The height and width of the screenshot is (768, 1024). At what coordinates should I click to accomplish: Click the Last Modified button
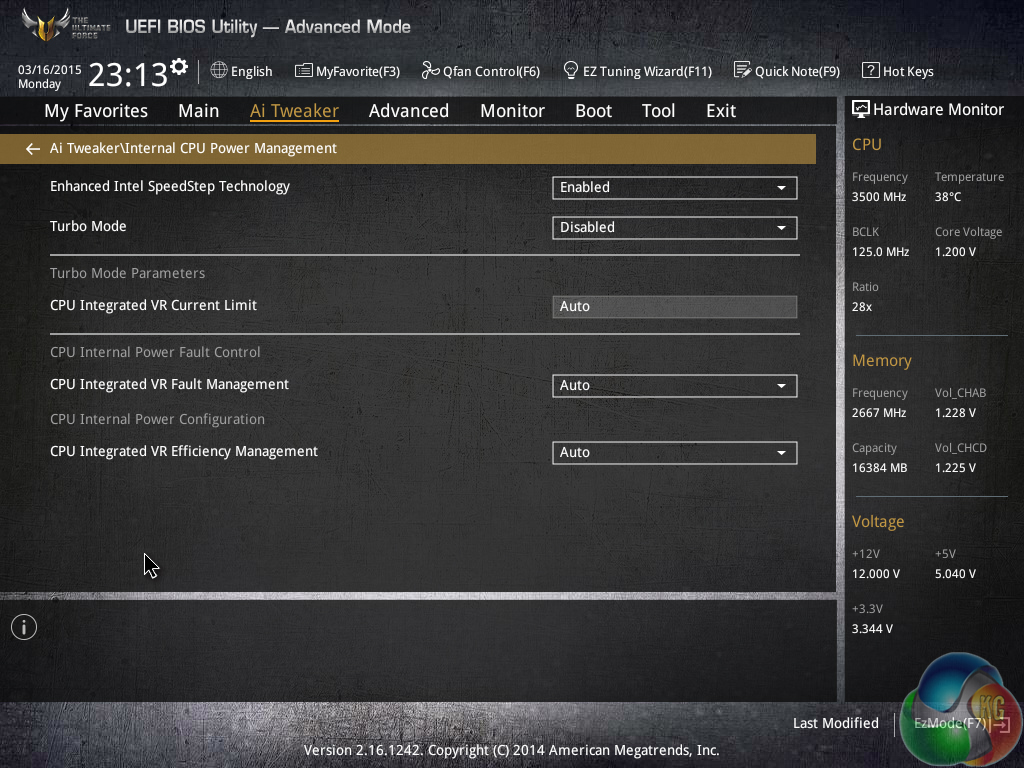click(835, 723)
